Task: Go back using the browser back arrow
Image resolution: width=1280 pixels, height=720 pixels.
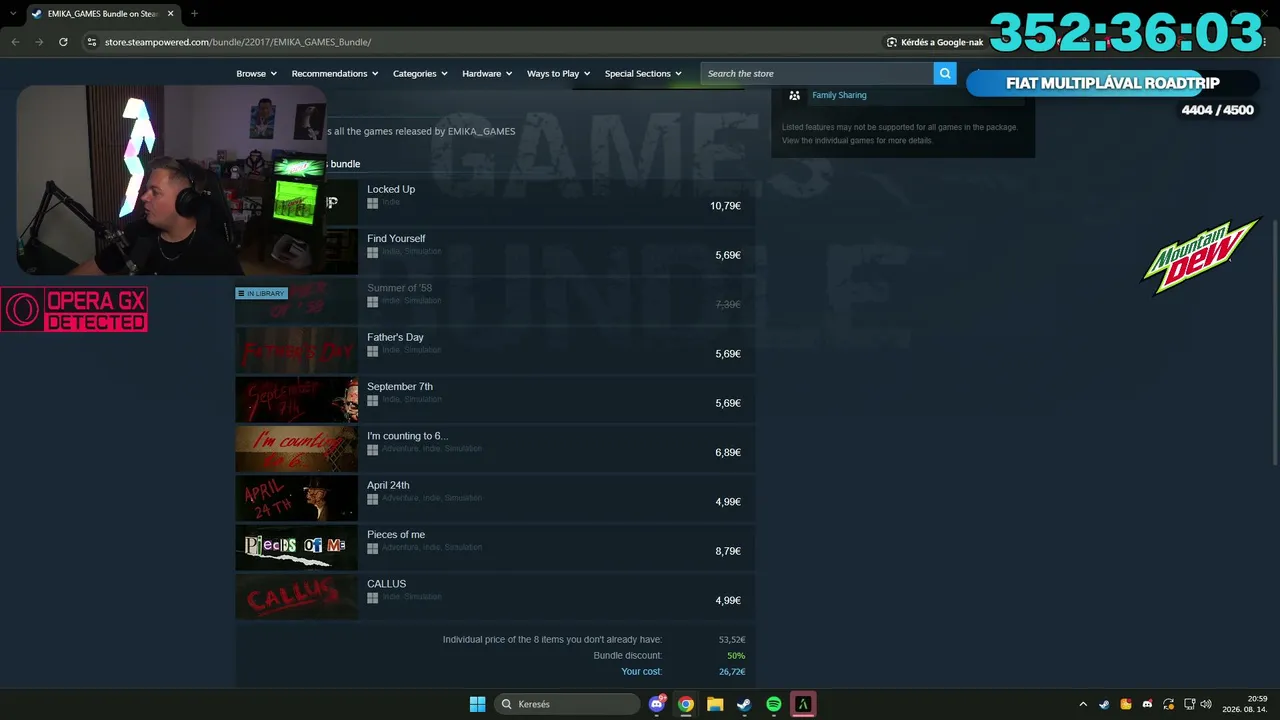Action: click(15, 42)
